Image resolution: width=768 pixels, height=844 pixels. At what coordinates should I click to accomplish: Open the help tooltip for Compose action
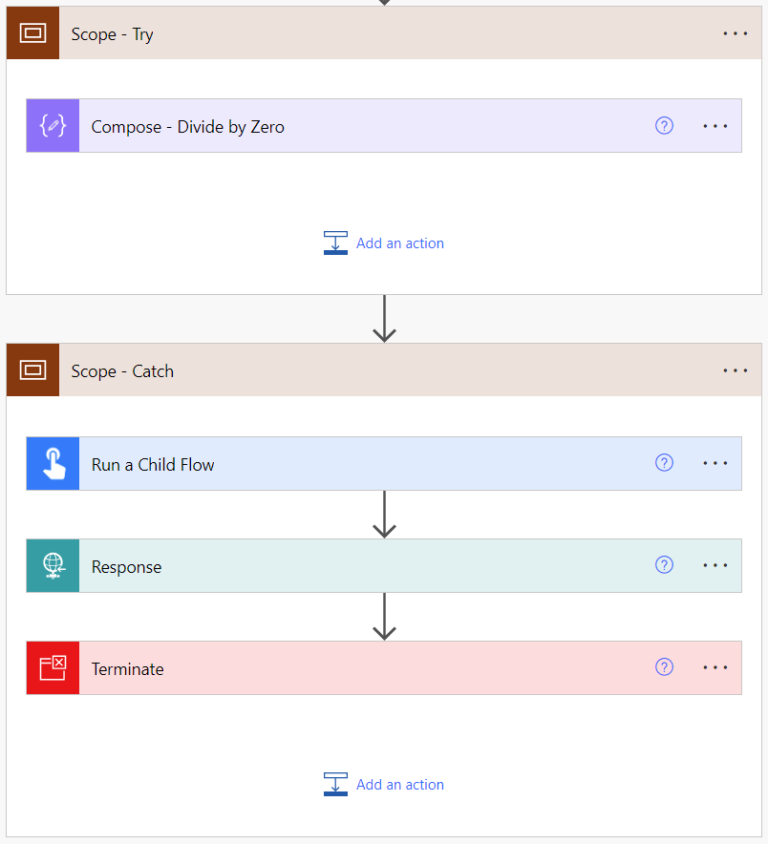664,125
